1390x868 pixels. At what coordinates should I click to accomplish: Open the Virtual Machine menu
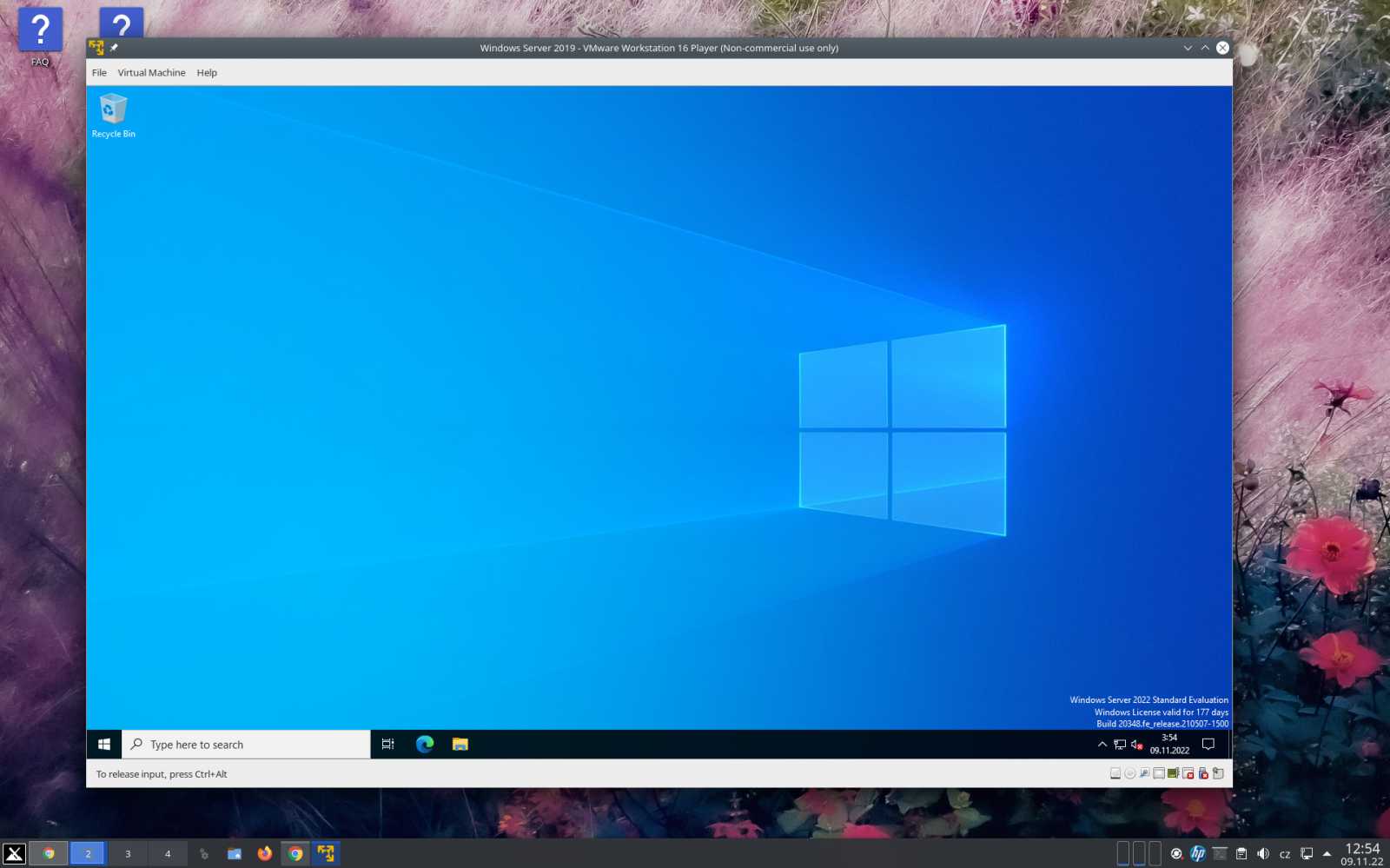click(x=151, y=73)
